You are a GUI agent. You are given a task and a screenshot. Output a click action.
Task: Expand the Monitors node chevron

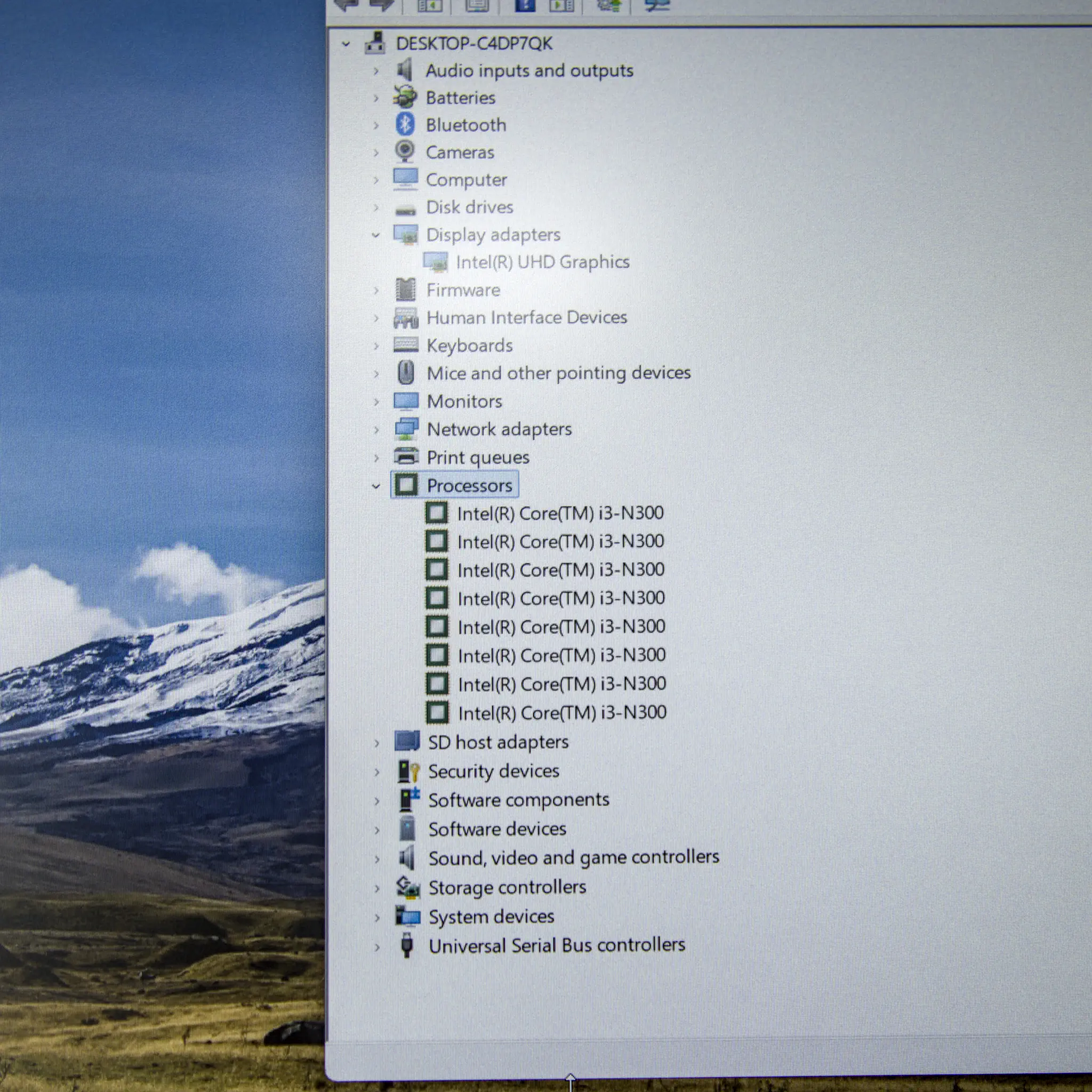point(376,402)
